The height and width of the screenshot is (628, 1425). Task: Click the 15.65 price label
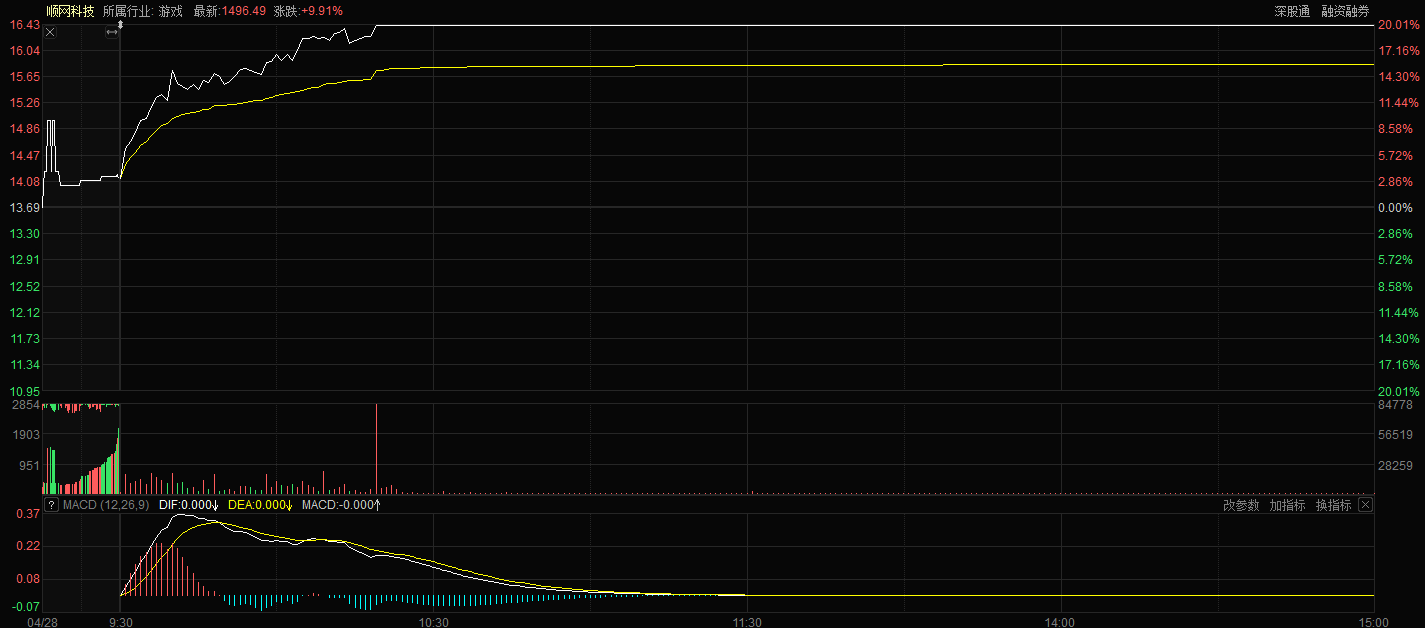click(25, 76)
